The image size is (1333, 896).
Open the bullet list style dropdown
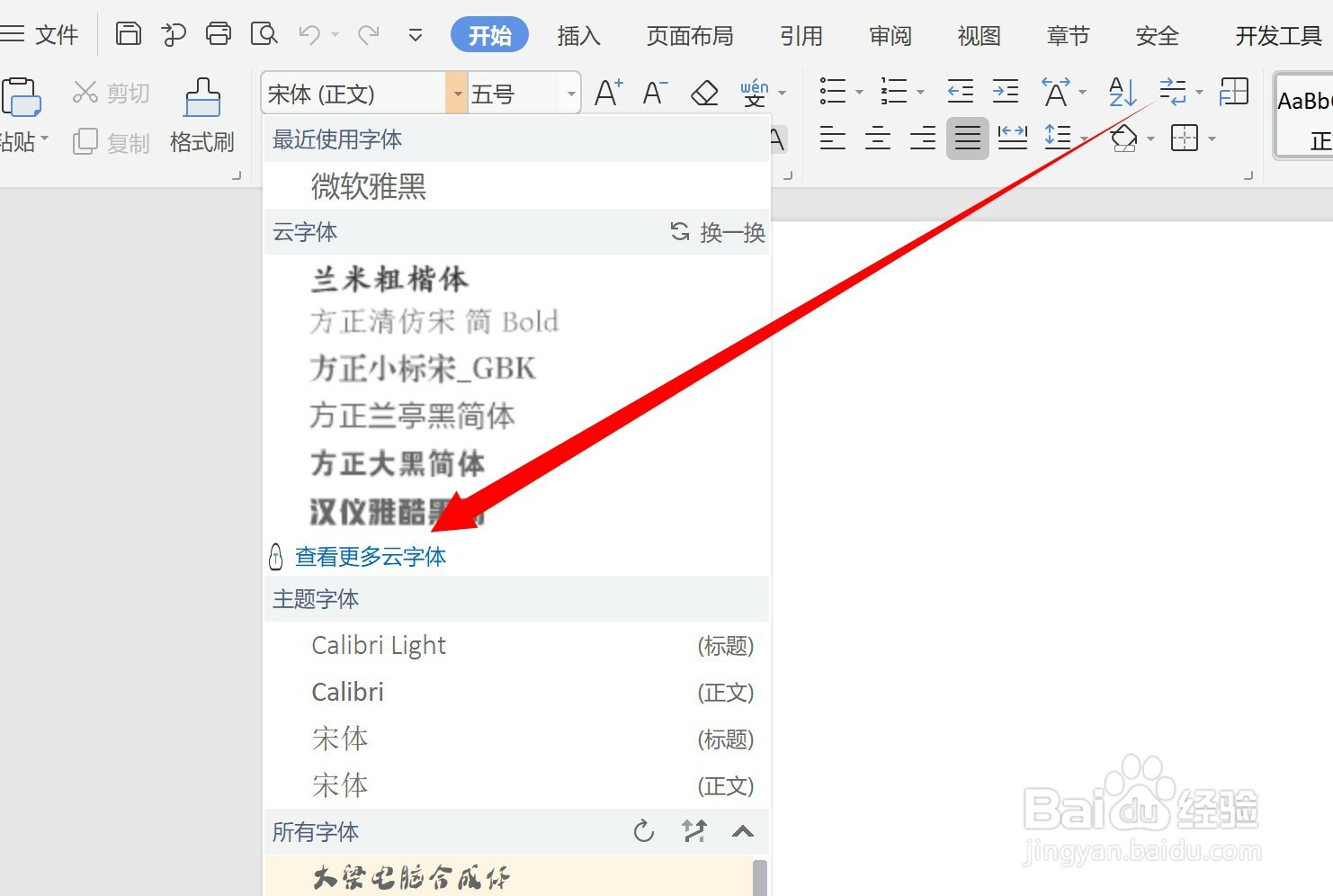[x=861, y=93]
